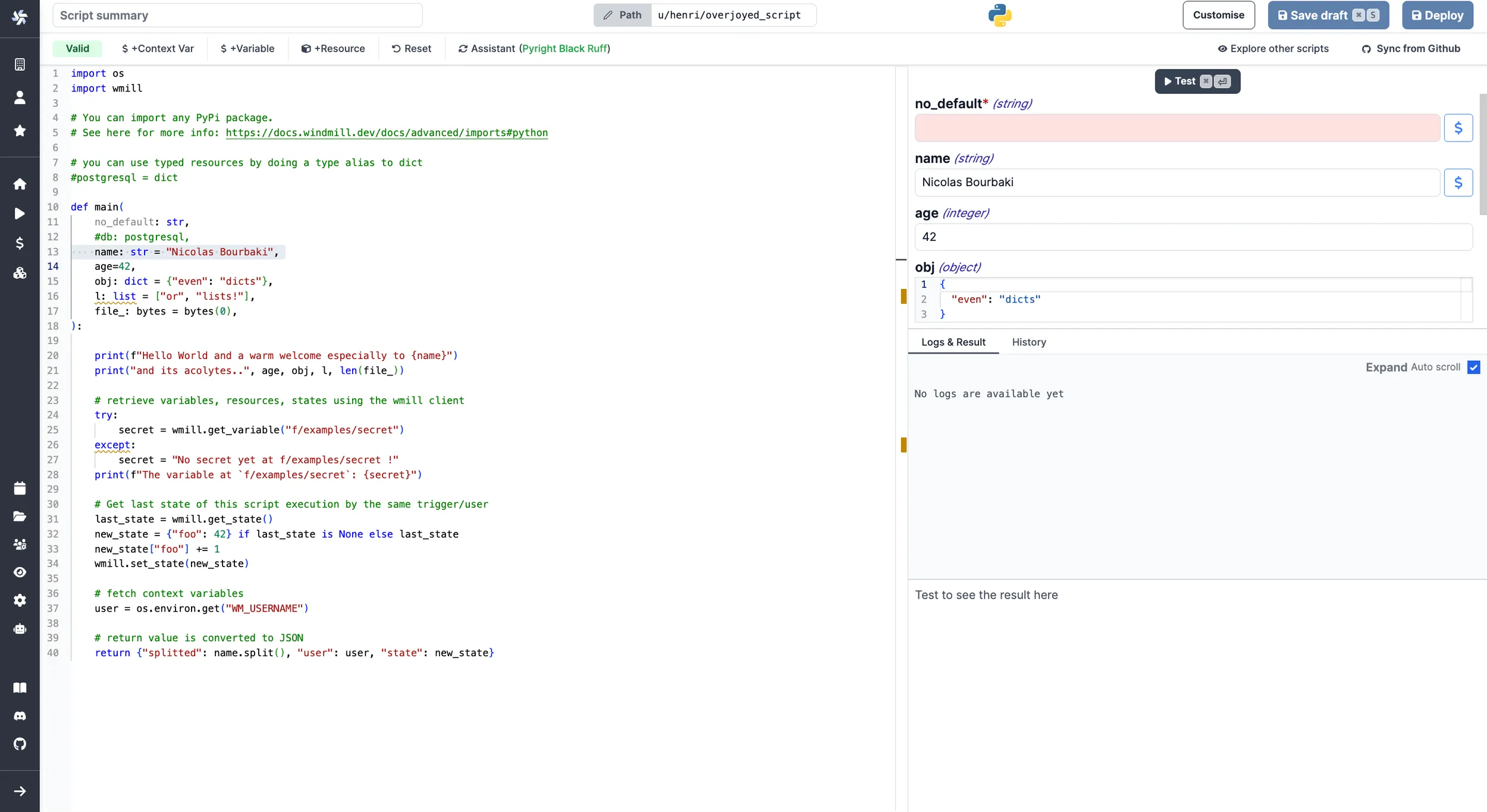Disable the Auto scroll checkbox
Screen dimensions: 1487x812
1473,367
